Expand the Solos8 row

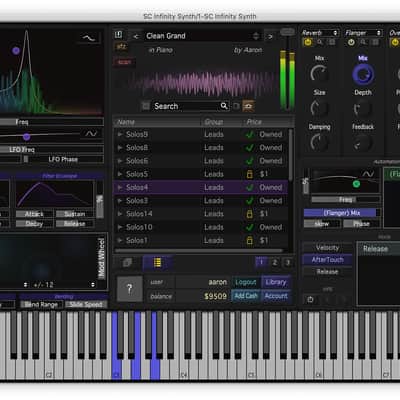[x=120, y=147]
